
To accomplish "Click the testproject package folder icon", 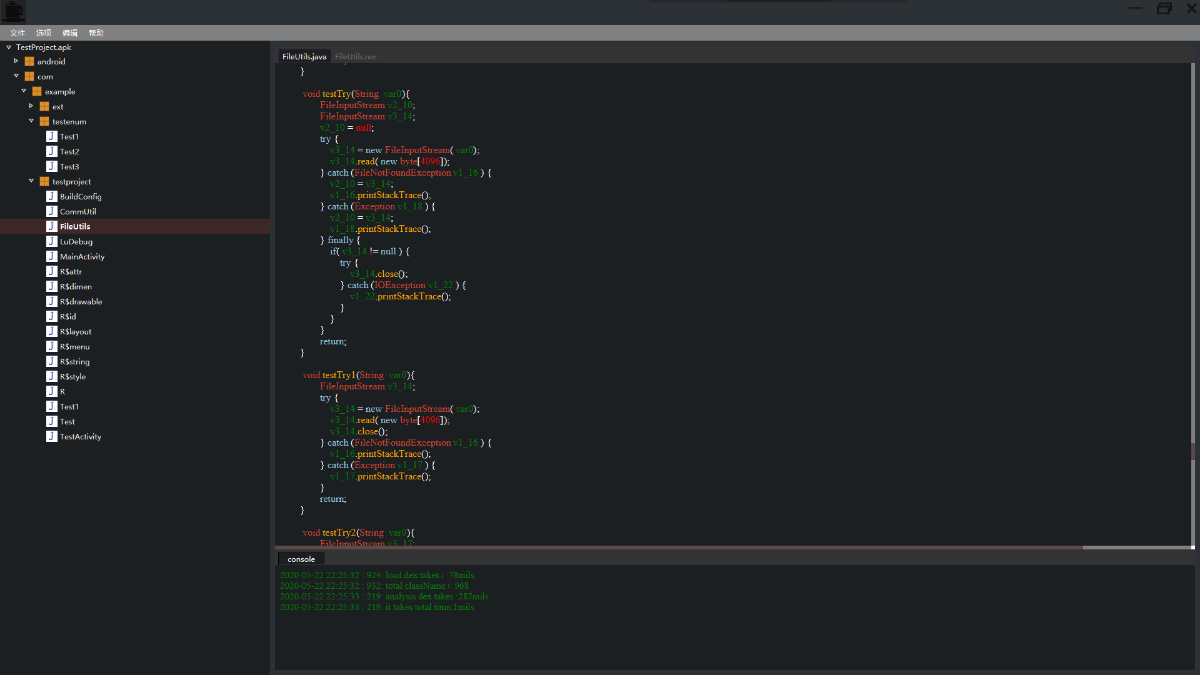I will 44,181.
